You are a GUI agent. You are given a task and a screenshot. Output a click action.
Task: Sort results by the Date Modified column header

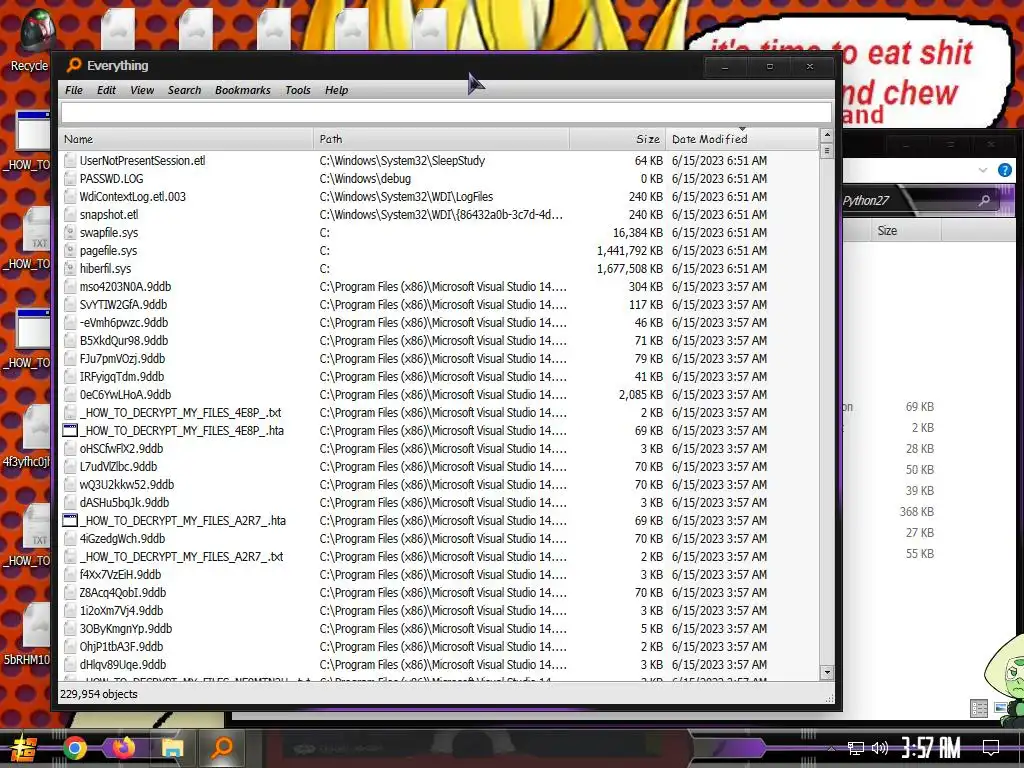(x=742, y=139)
